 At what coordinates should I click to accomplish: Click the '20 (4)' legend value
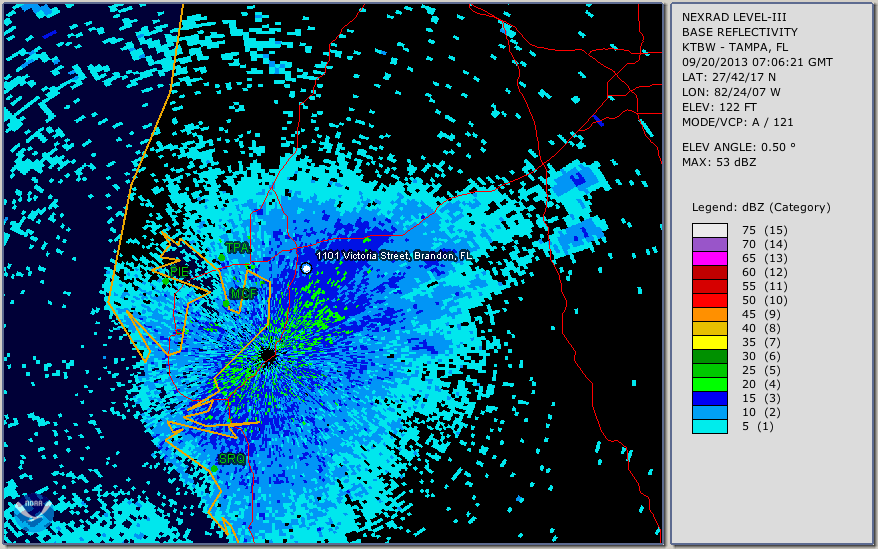tap(762, 384)
